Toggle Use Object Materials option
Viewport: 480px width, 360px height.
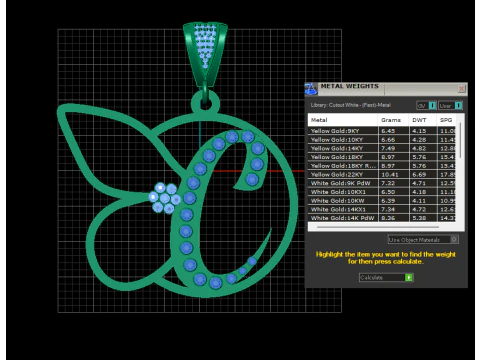[x=423, y=239]
